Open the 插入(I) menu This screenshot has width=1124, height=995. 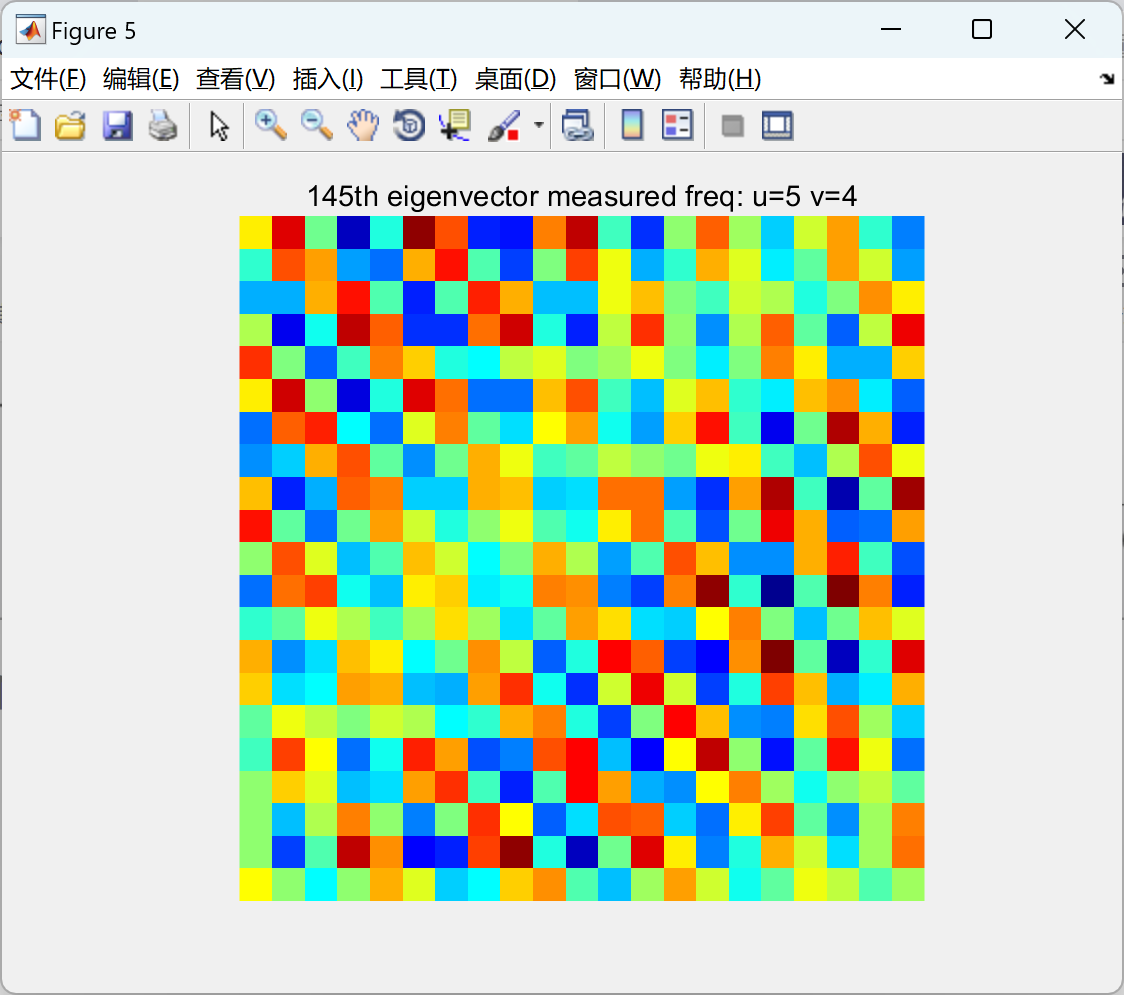point(328,79)
